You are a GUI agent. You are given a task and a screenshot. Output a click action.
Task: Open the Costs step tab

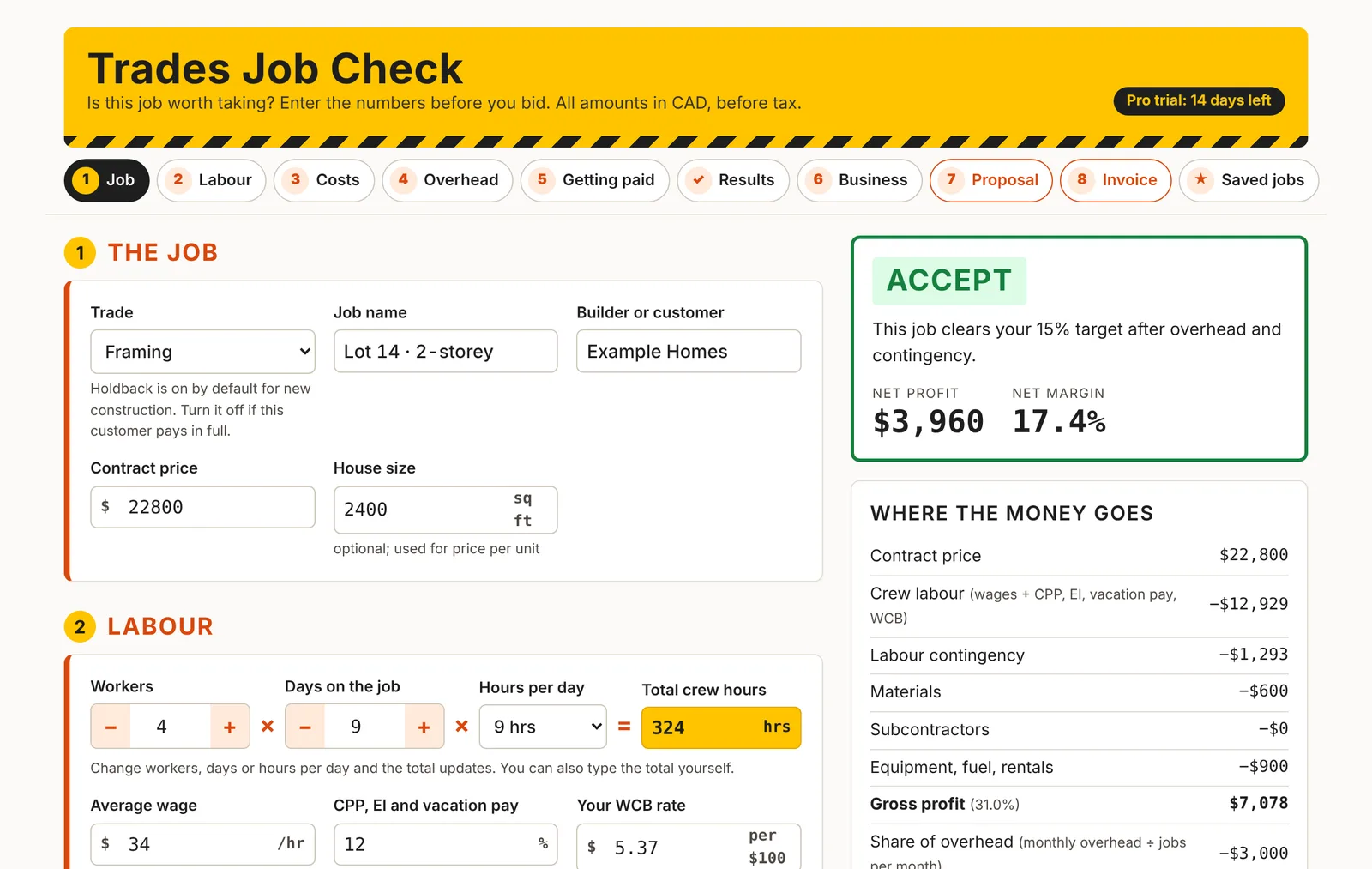[324, 180]
